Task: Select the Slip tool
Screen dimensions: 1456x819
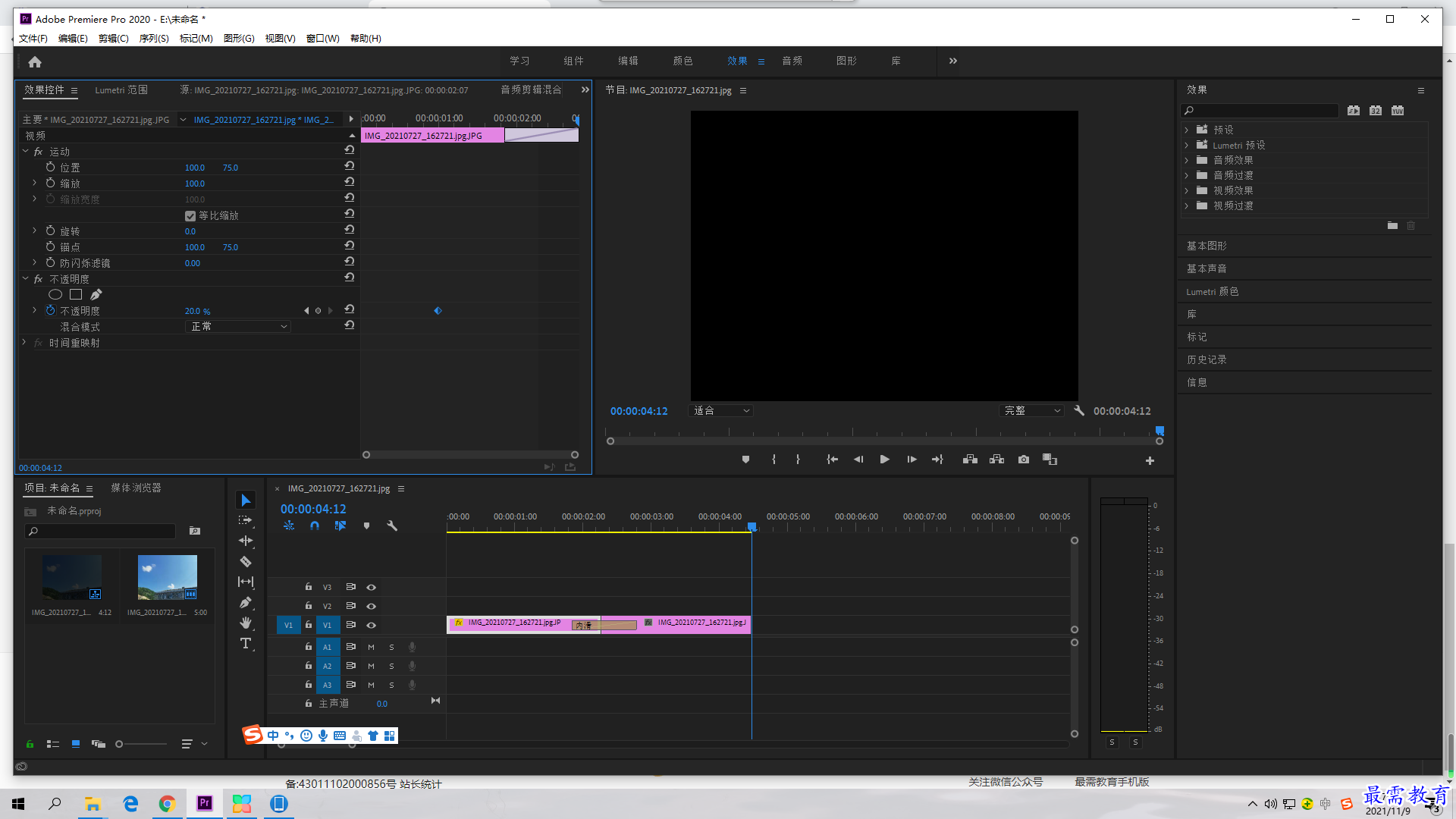Action: [246, 582]
